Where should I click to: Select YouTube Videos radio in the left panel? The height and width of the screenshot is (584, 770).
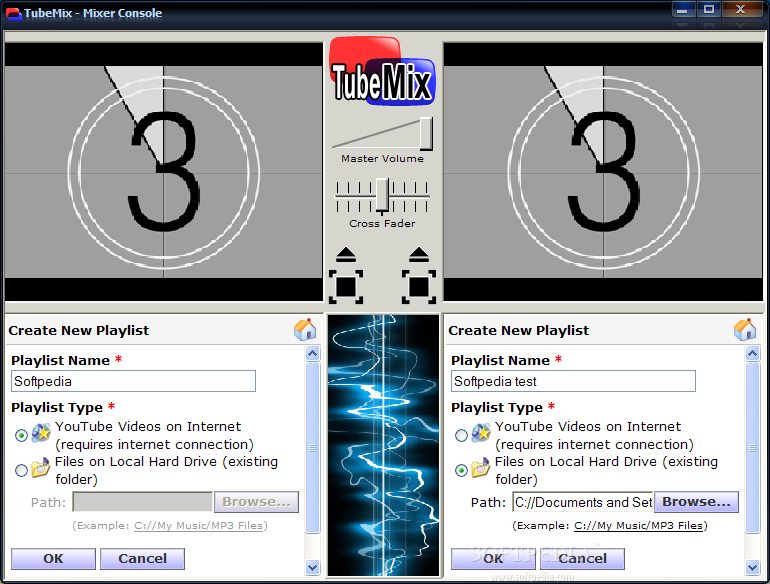21,435
